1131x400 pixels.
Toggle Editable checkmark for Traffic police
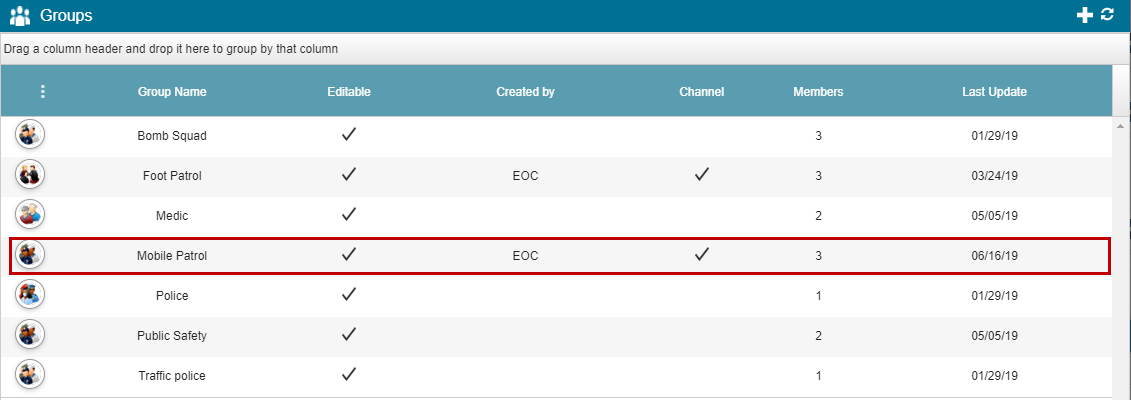tap(349, 374)
